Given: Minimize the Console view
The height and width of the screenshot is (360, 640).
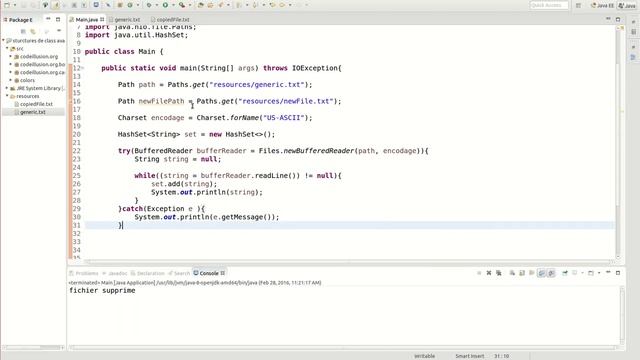Looking at the screenshot, I should [x=608, y=273].
